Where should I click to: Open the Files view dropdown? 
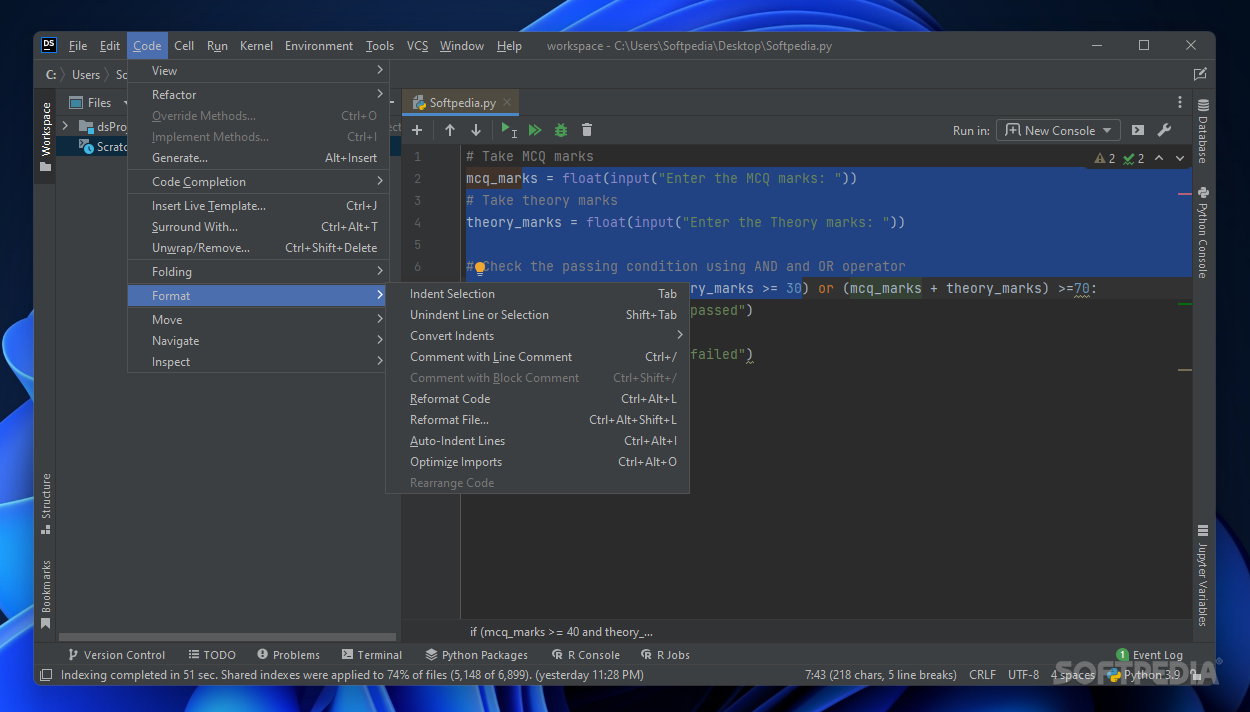coord(99,102)
